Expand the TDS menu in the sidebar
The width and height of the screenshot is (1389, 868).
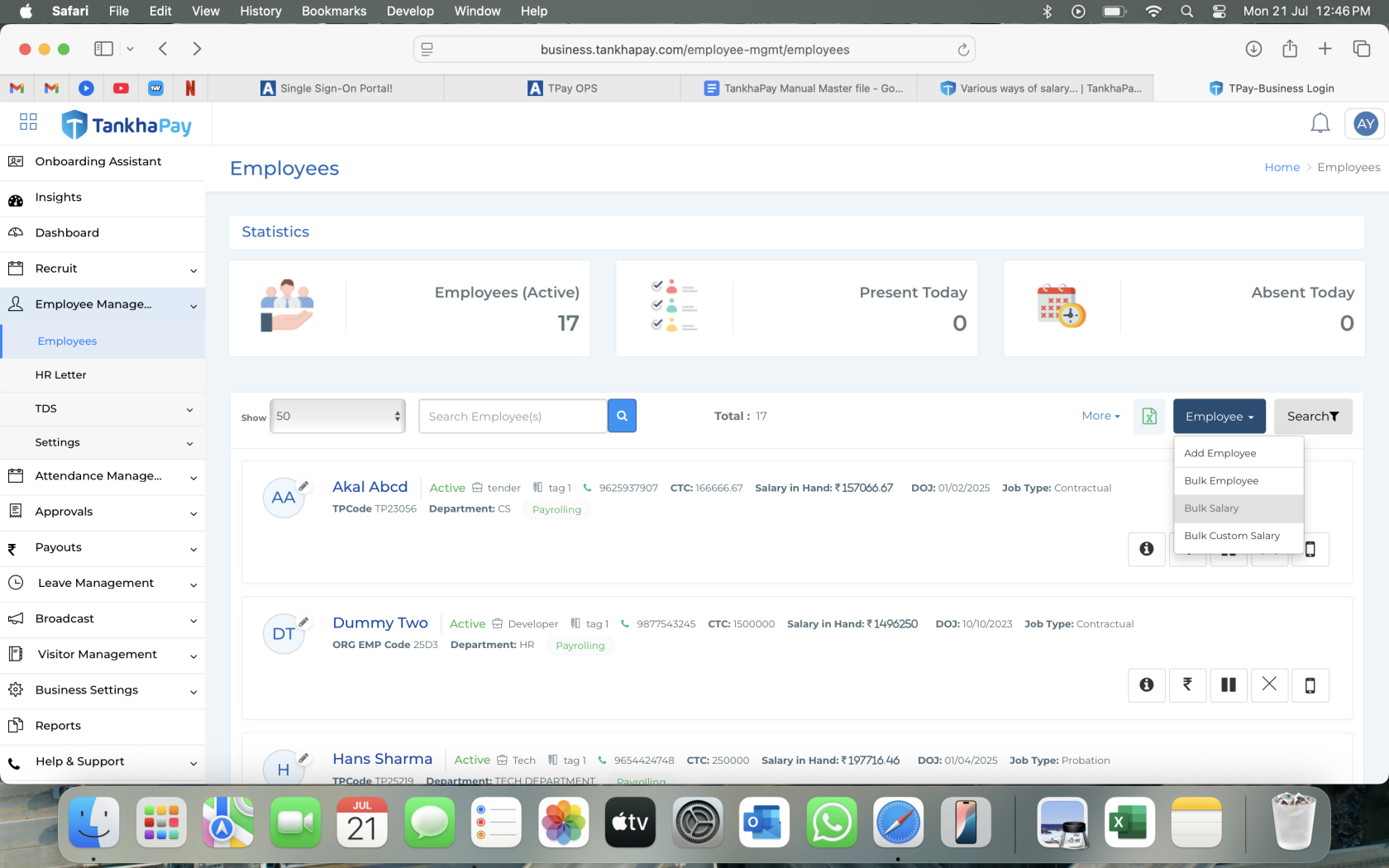(x=46, y=408)
